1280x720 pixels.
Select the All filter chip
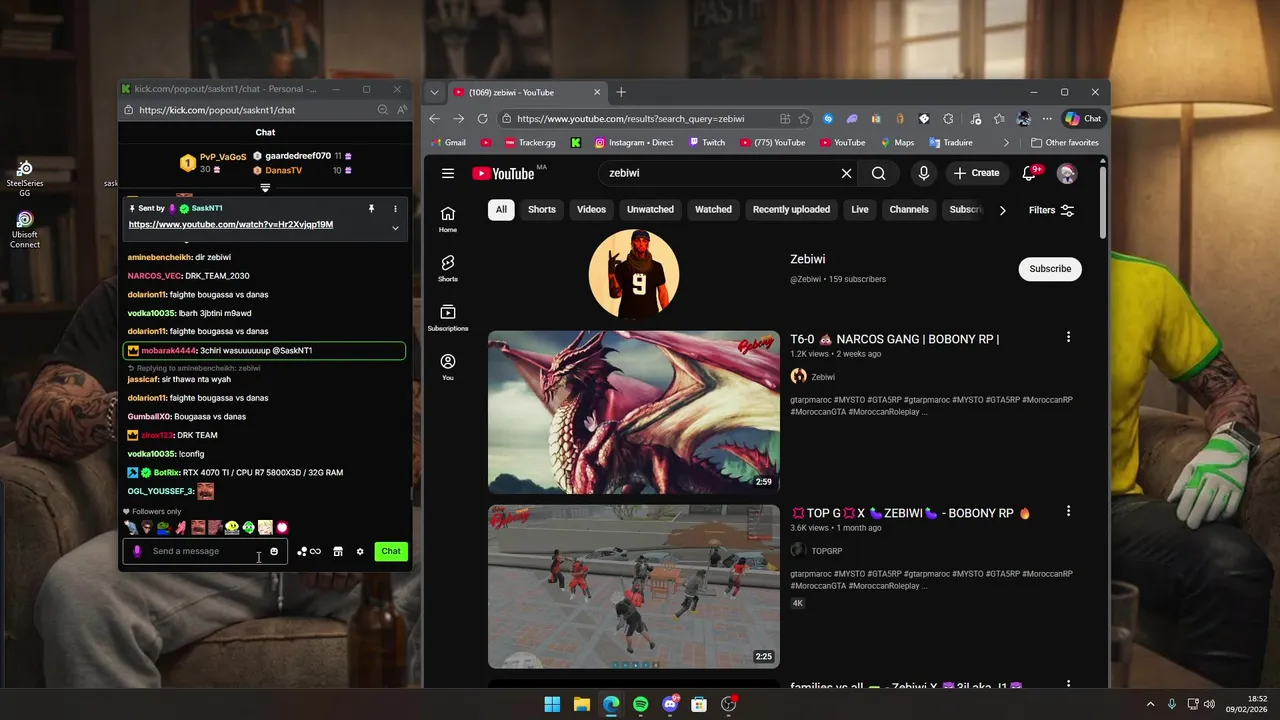(501, 210)
